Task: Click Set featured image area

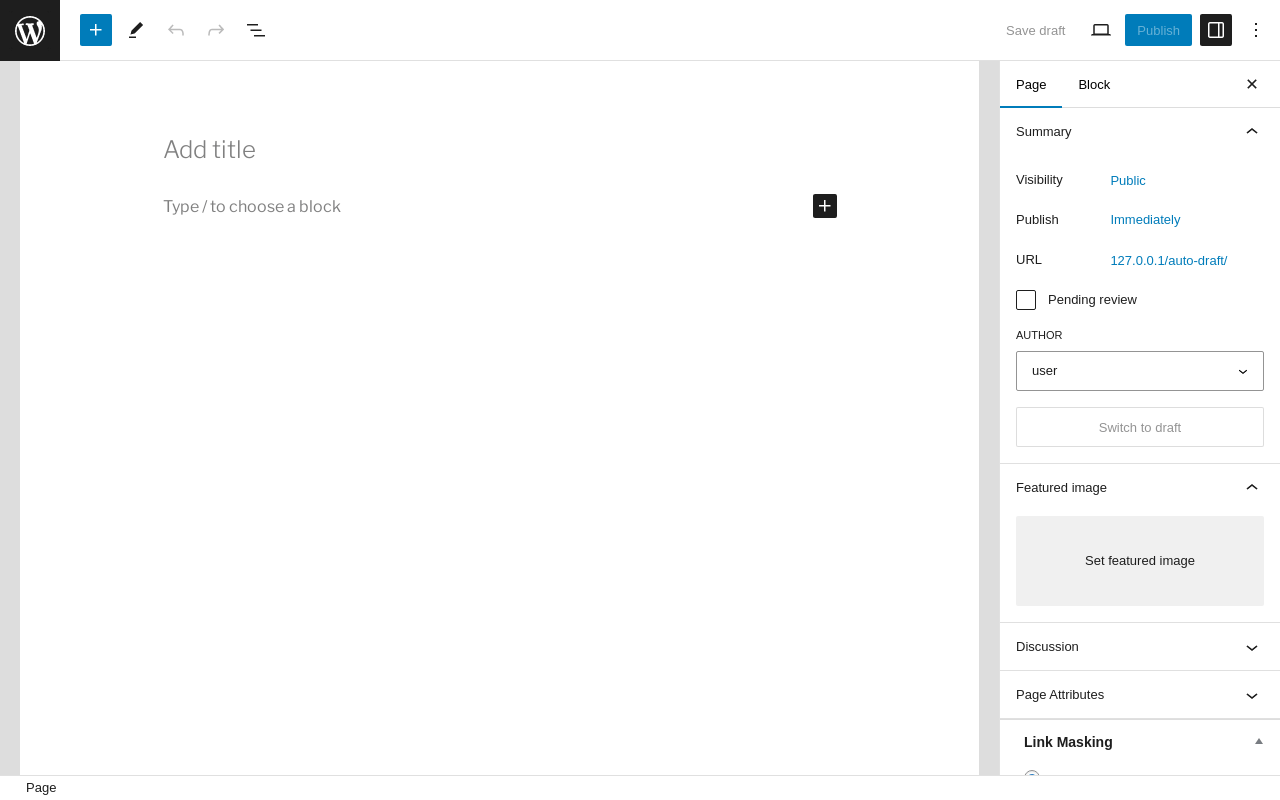Action: pos(1140,561)
